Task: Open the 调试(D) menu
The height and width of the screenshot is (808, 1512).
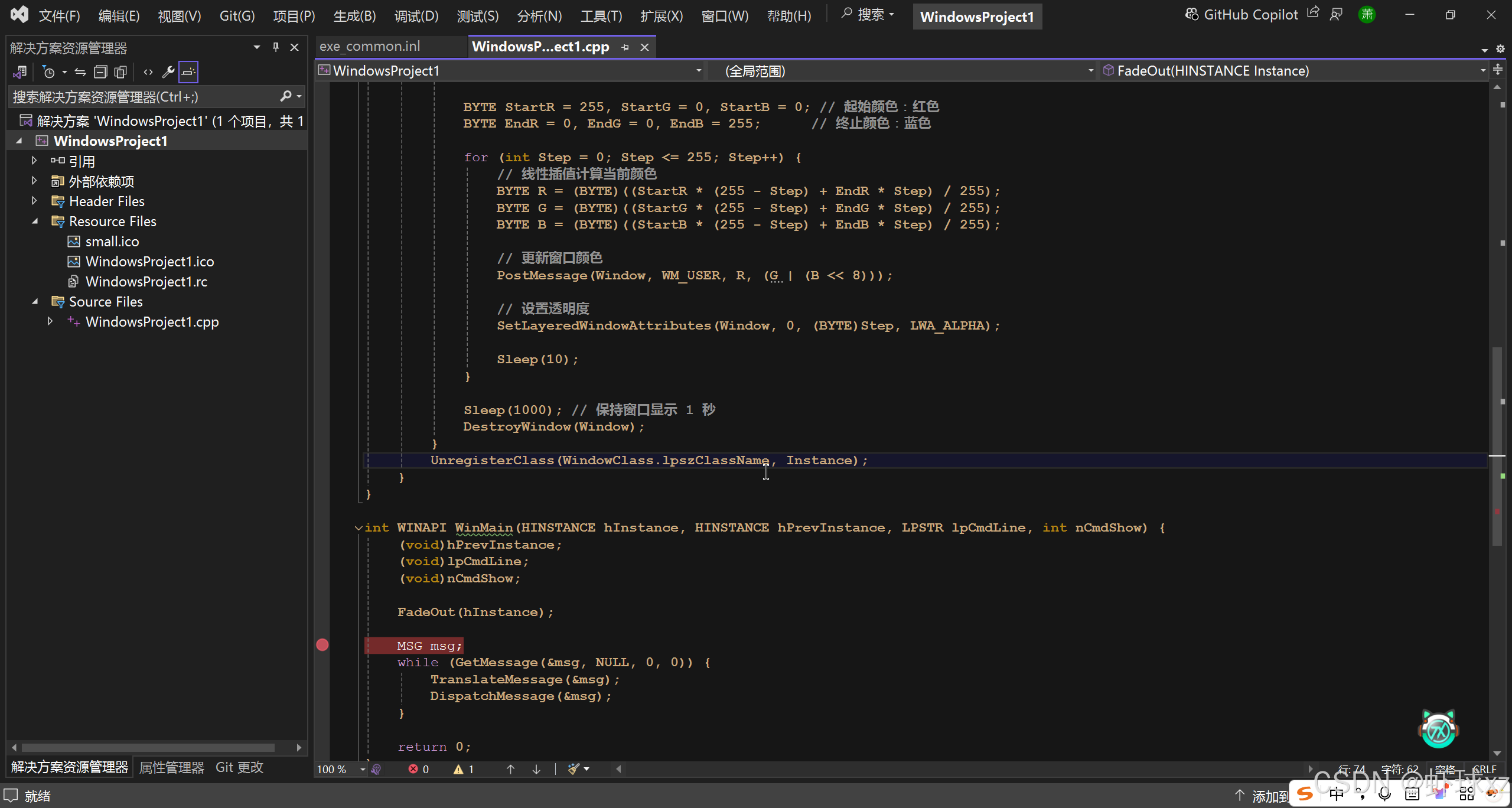Action: click(x=416, y=16)
